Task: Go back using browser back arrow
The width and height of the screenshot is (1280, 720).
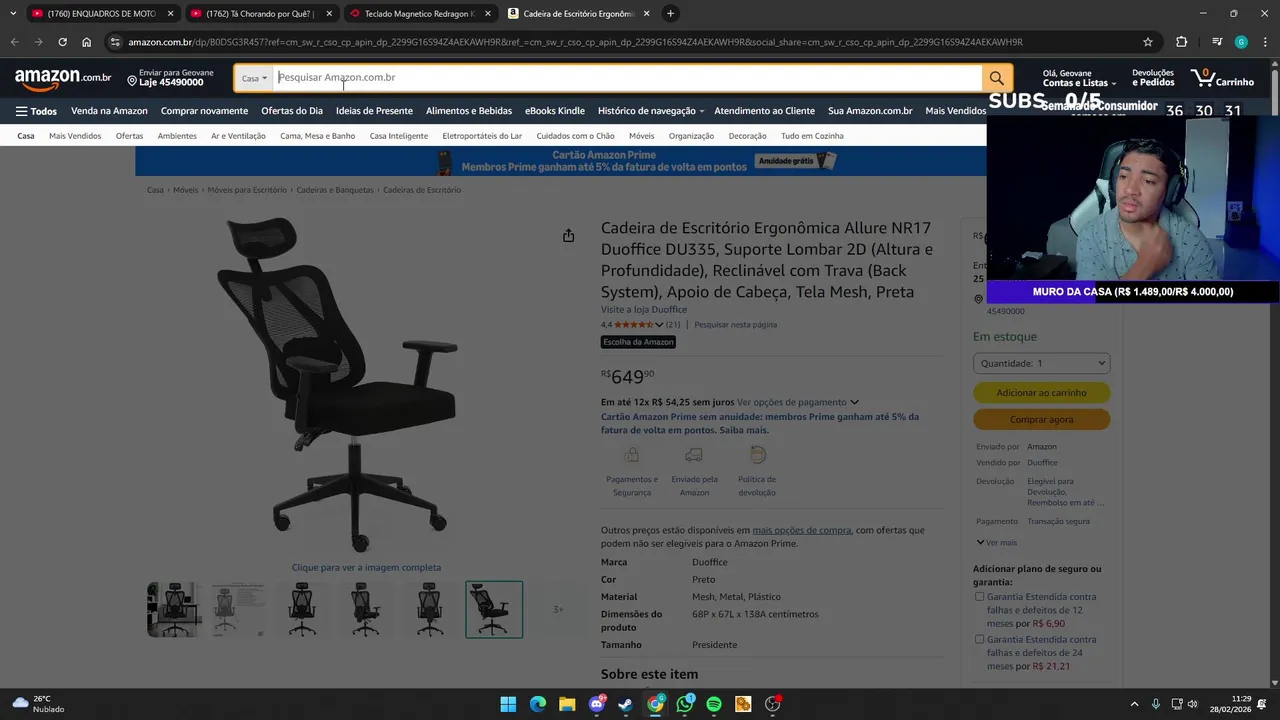Action: coord(14,42)
